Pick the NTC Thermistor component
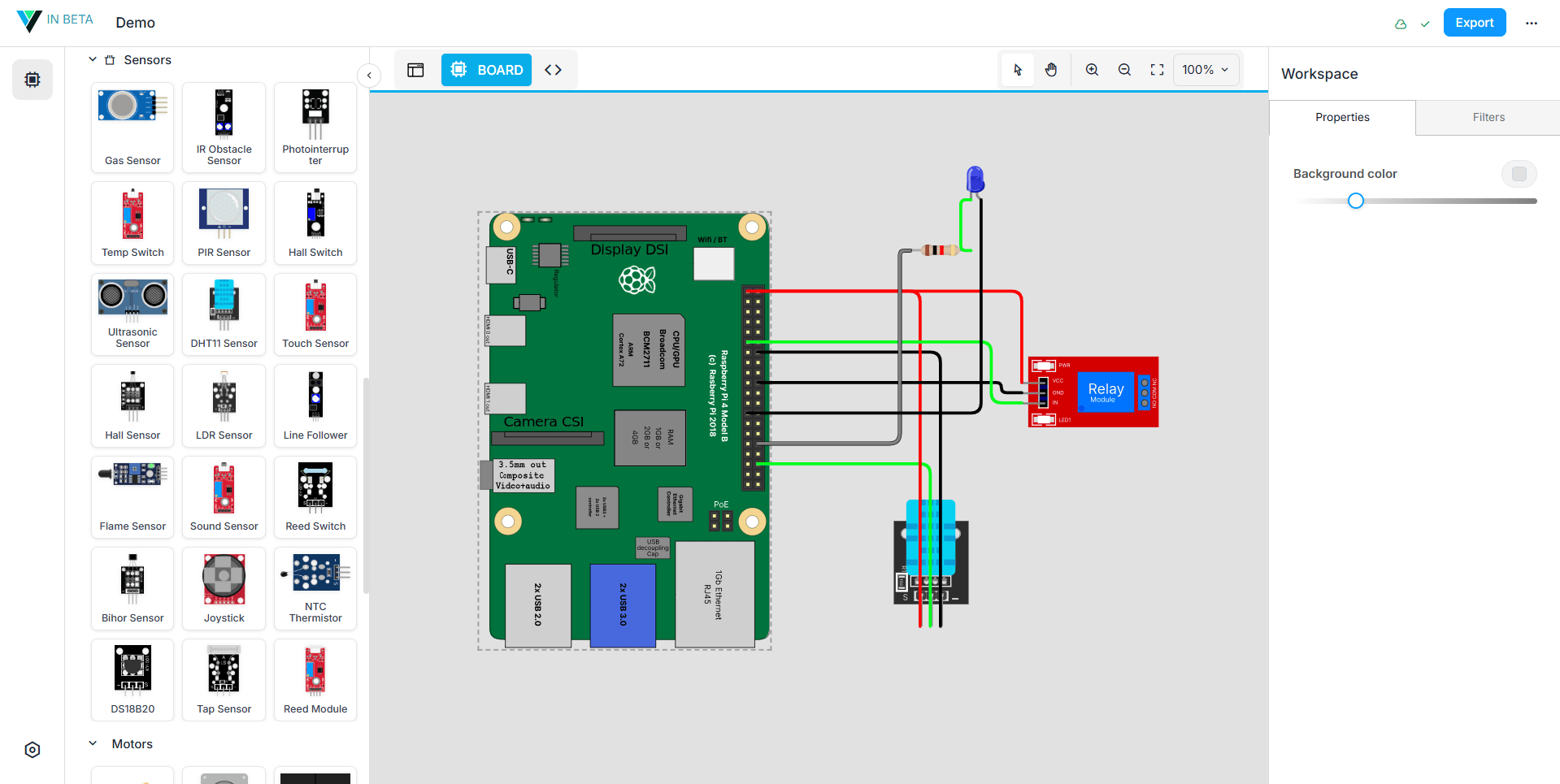The image size is (1560, 784). [x=315, y=588]
